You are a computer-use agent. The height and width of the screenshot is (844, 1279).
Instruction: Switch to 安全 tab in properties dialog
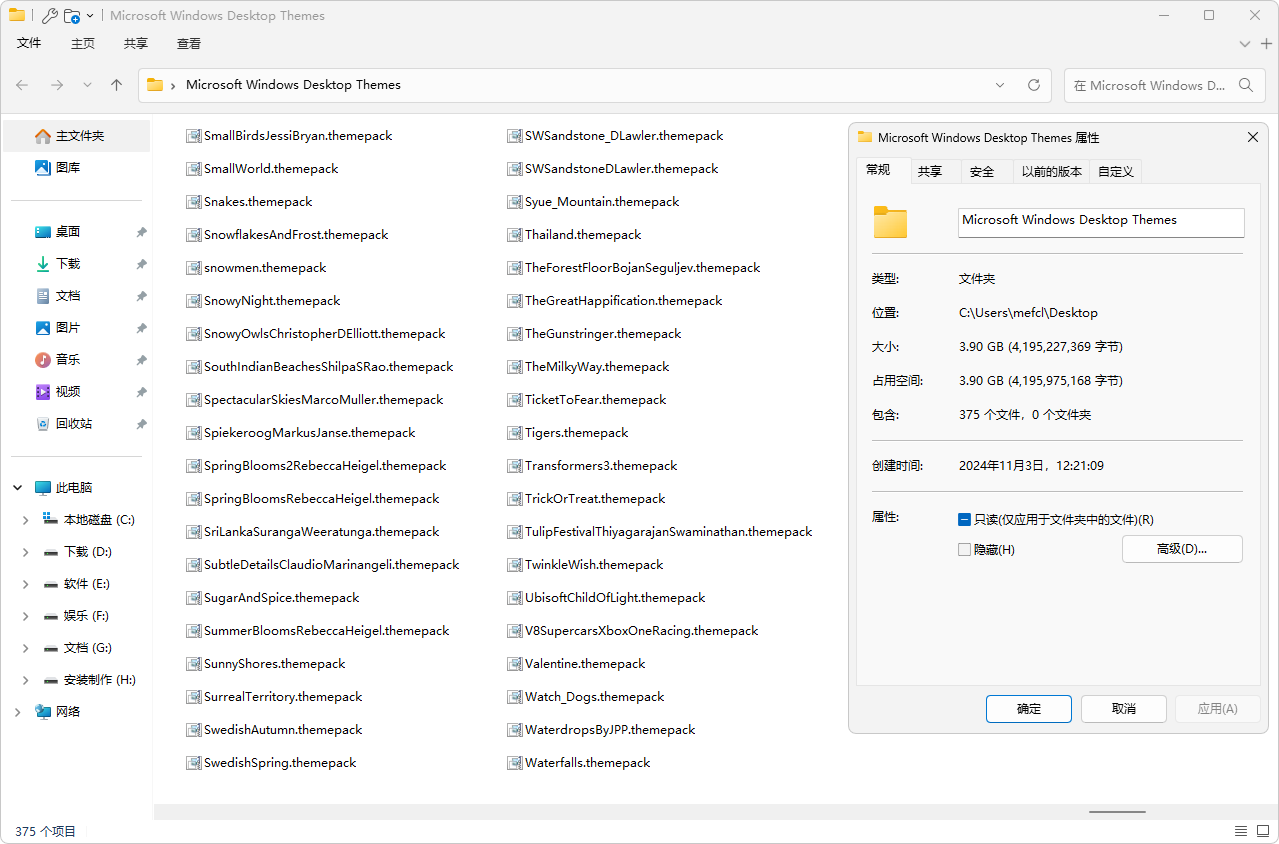982,171
